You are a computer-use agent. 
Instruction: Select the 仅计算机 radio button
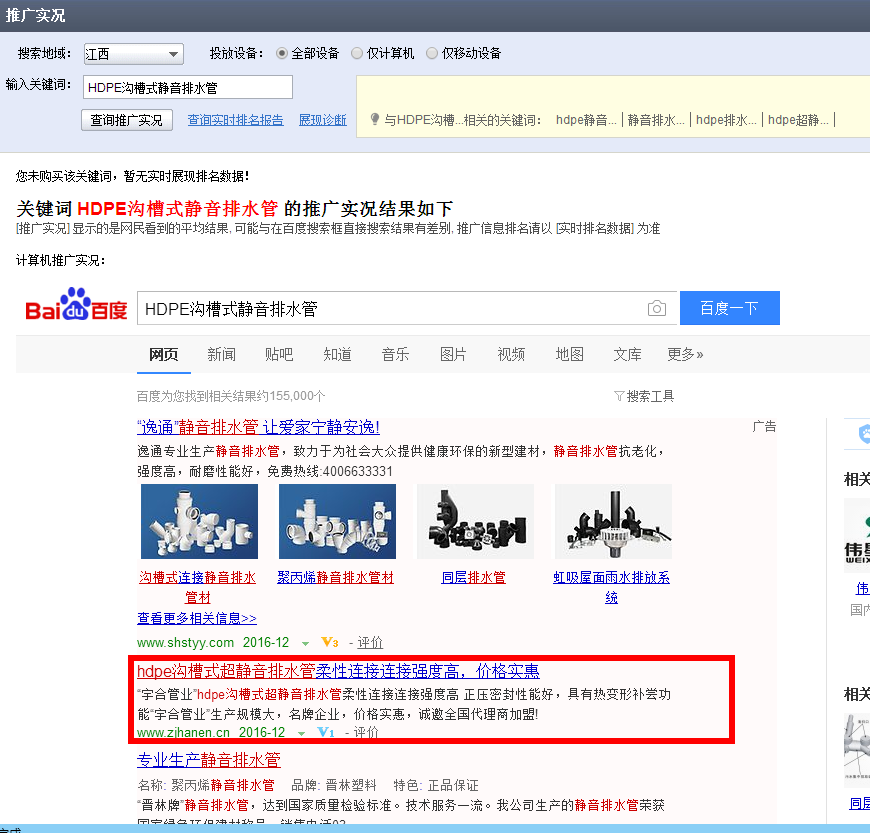357,53
